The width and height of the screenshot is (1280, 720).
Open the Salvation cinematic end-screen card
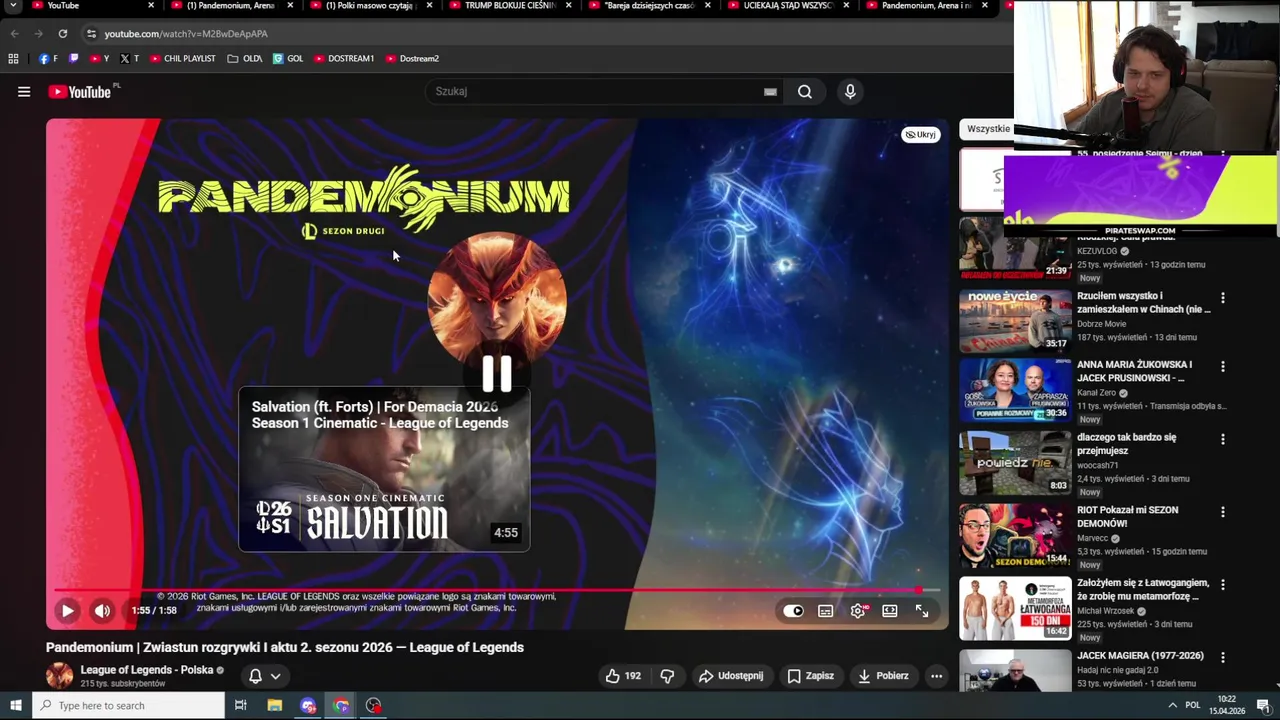(384, 470)
